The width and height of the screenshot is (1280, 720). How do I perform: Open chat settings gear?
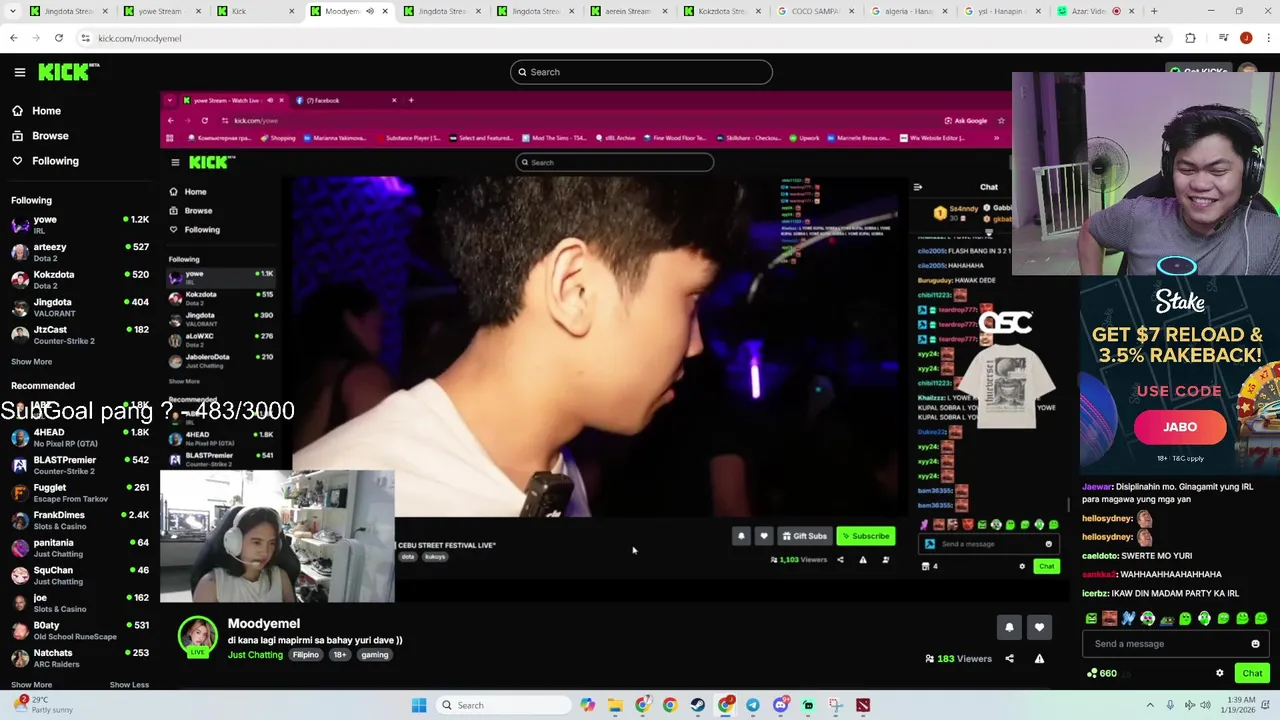pos(1220,673)
